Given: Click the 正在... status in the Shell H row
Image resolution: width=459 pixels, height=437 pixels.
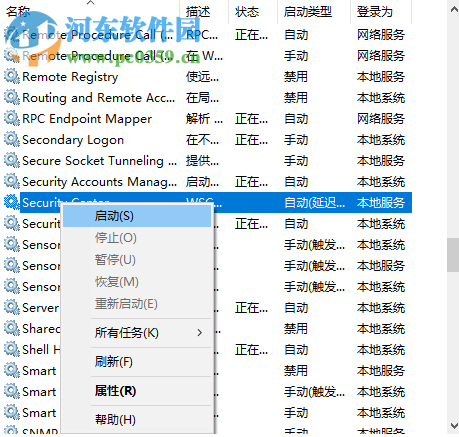Looking at the screenshot, I should click(x=251, y=350).
